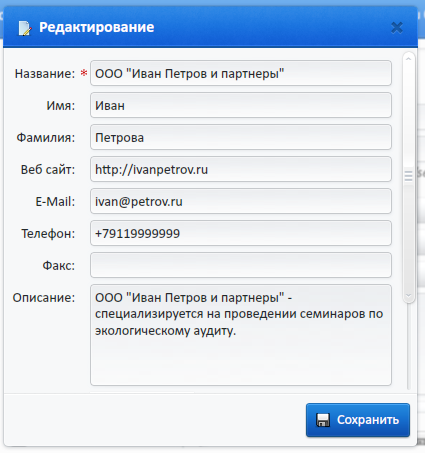Click the Телефон input field

coord(241,233)
